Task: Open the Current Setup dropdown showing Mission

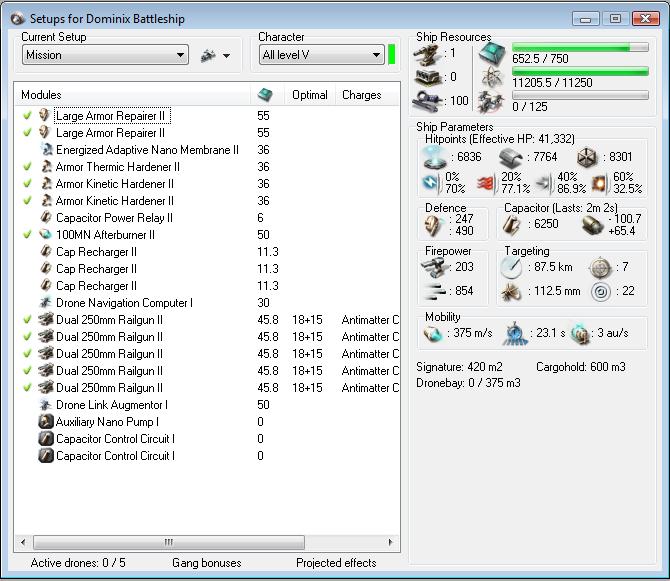Action: click(105, 55)
